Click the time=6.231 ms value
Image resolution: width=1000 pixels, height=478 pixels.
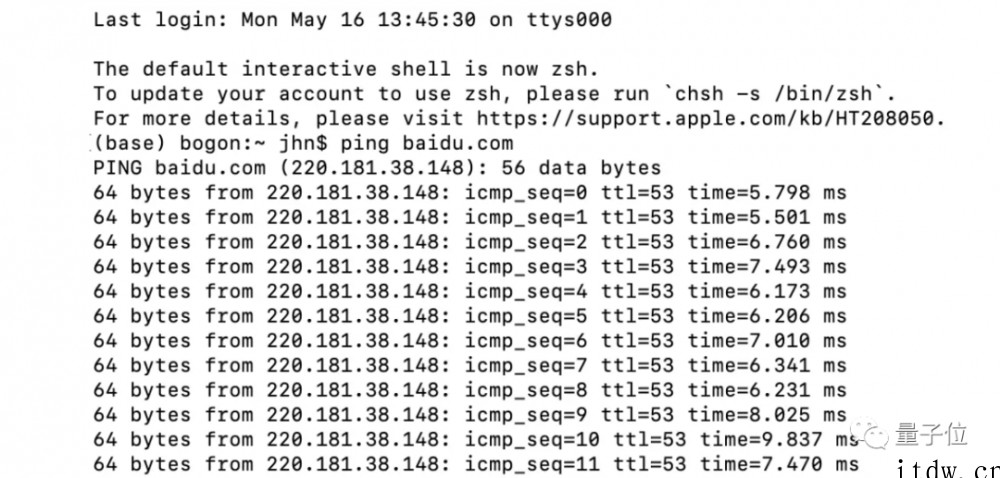[767, 390]
